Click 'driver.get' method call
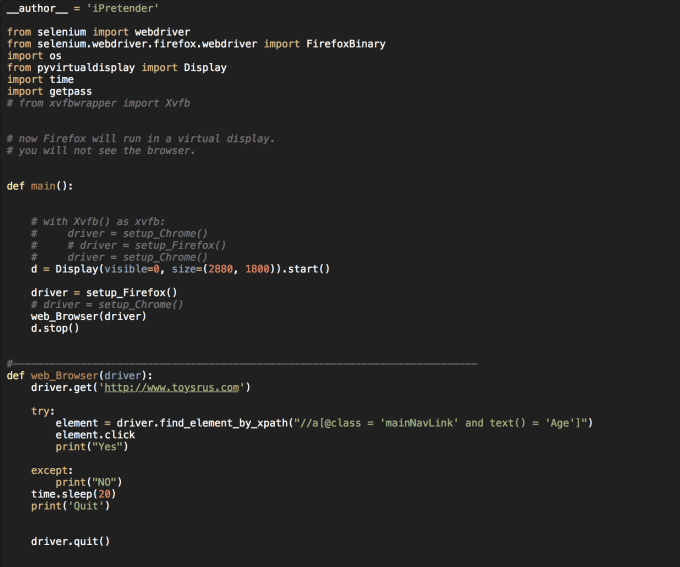This screenshot has width=680, height=567. pos(62,387)
